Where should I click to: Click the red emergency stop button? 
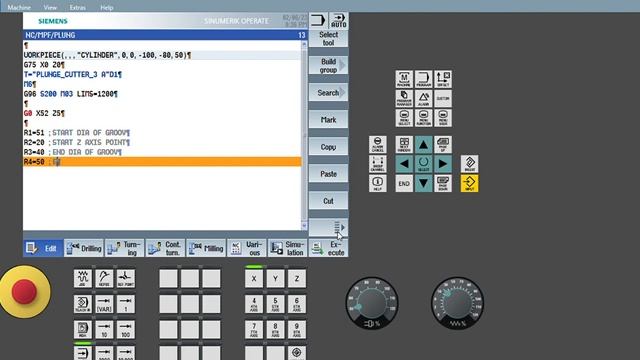pyautogui.click(x=24, y=291)
